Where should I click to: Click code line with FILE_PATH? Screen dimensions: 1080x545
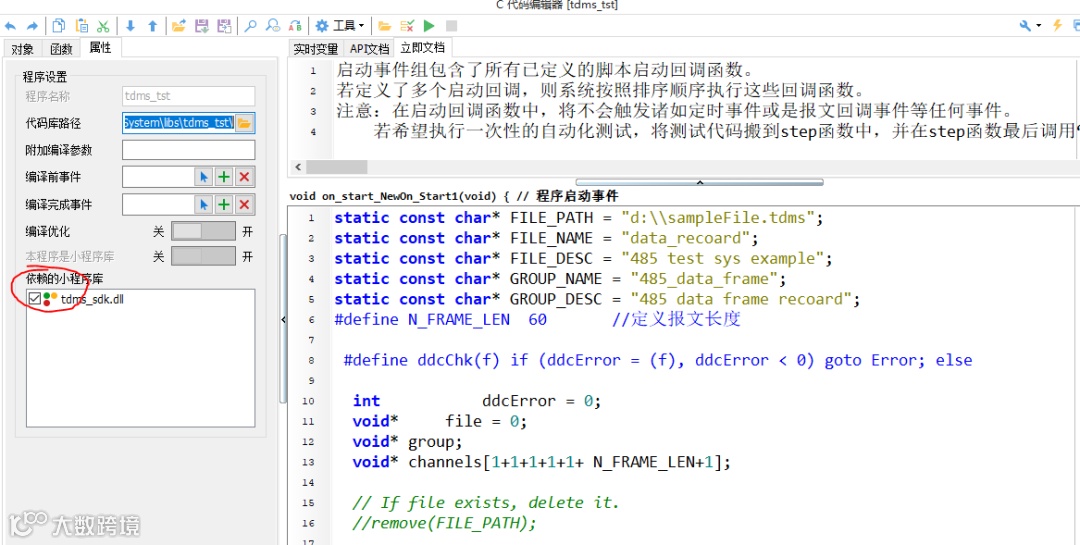tap(579, 218)
